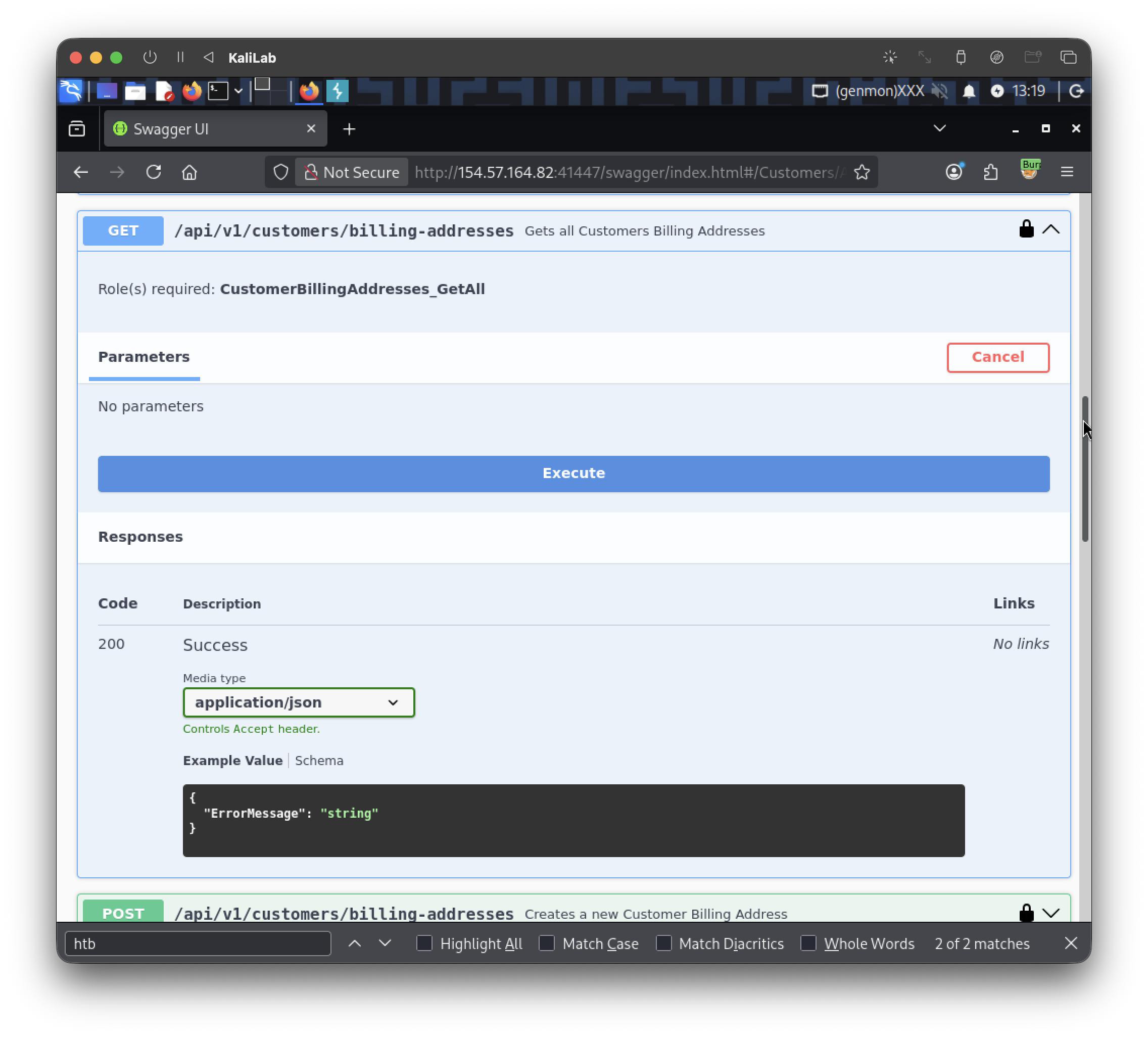Collapse the GET billing-addresses operation

(x=1051, y=229)
